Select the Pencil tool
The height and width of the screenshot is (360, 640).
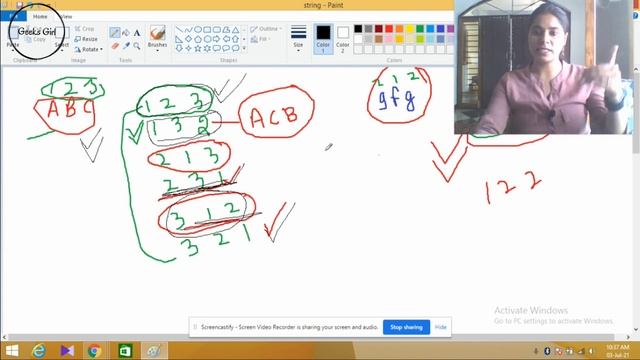click(115, 33)
